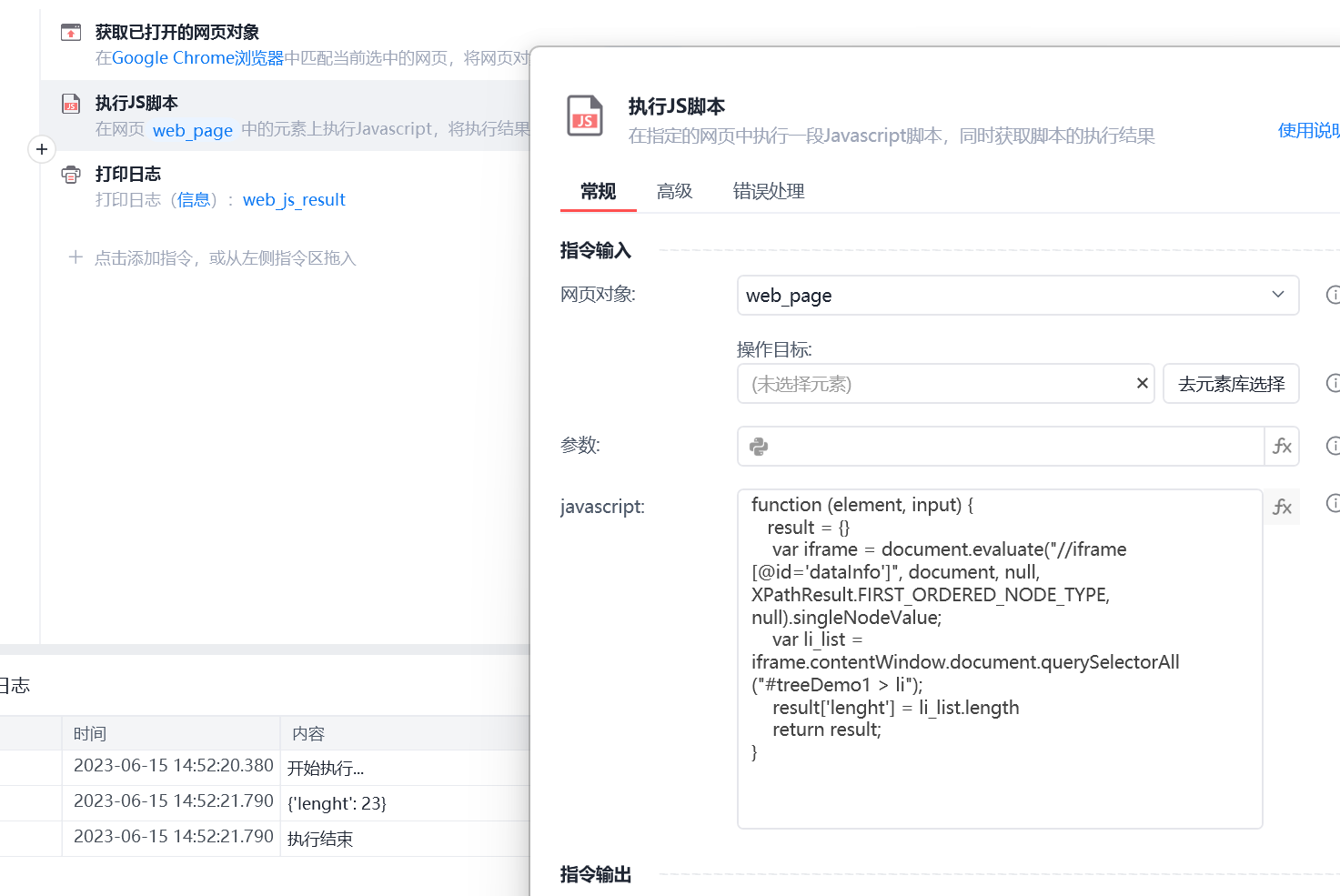This screenshot has height=896, width=1340.
Task: Click the info icon next to 操作目标
Action: pyautogui.click(x=1333, y=383)
